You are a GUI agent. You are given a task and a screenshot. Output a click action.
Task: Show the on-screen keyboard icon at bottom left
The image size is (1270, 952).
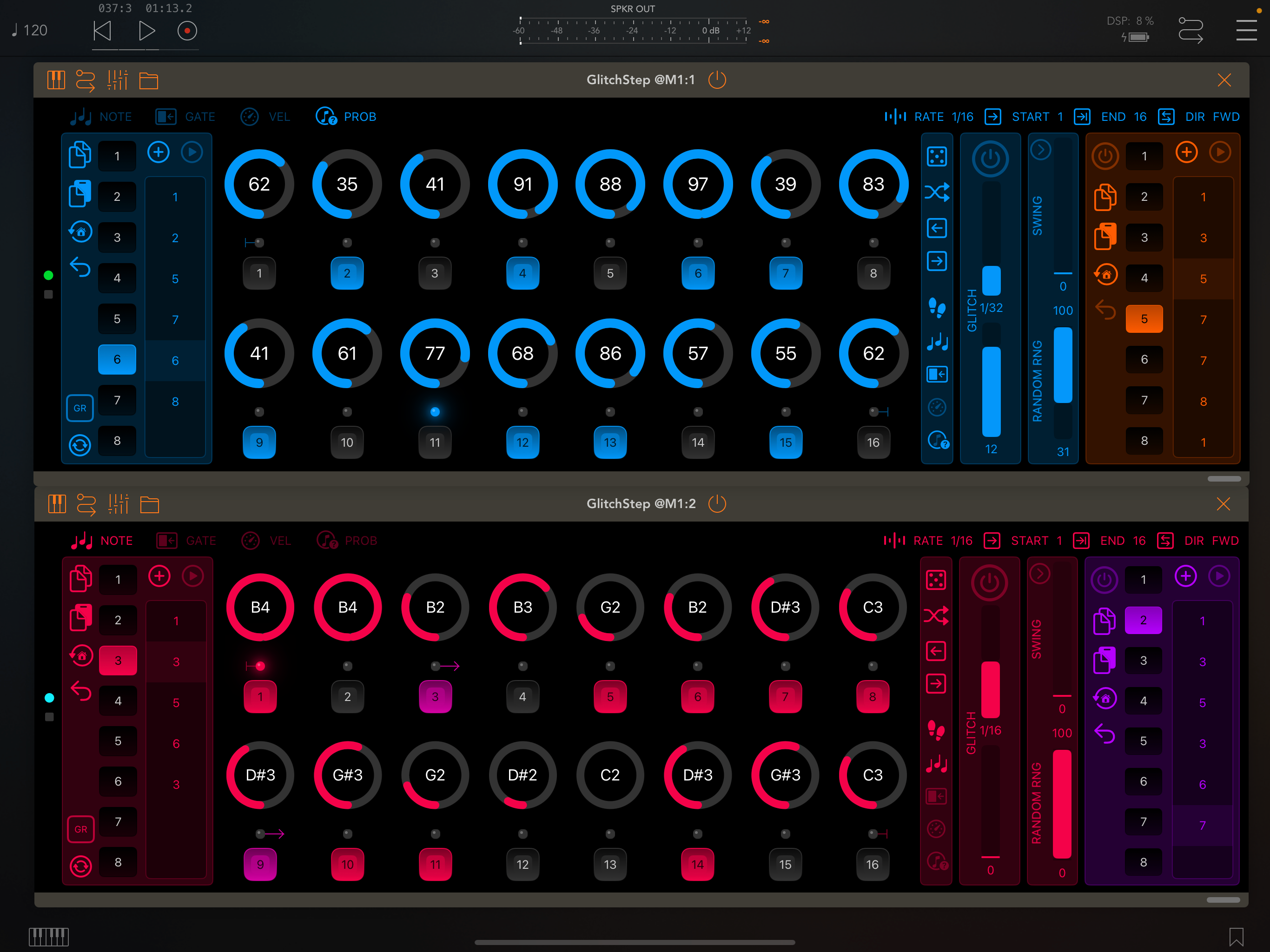49,937
